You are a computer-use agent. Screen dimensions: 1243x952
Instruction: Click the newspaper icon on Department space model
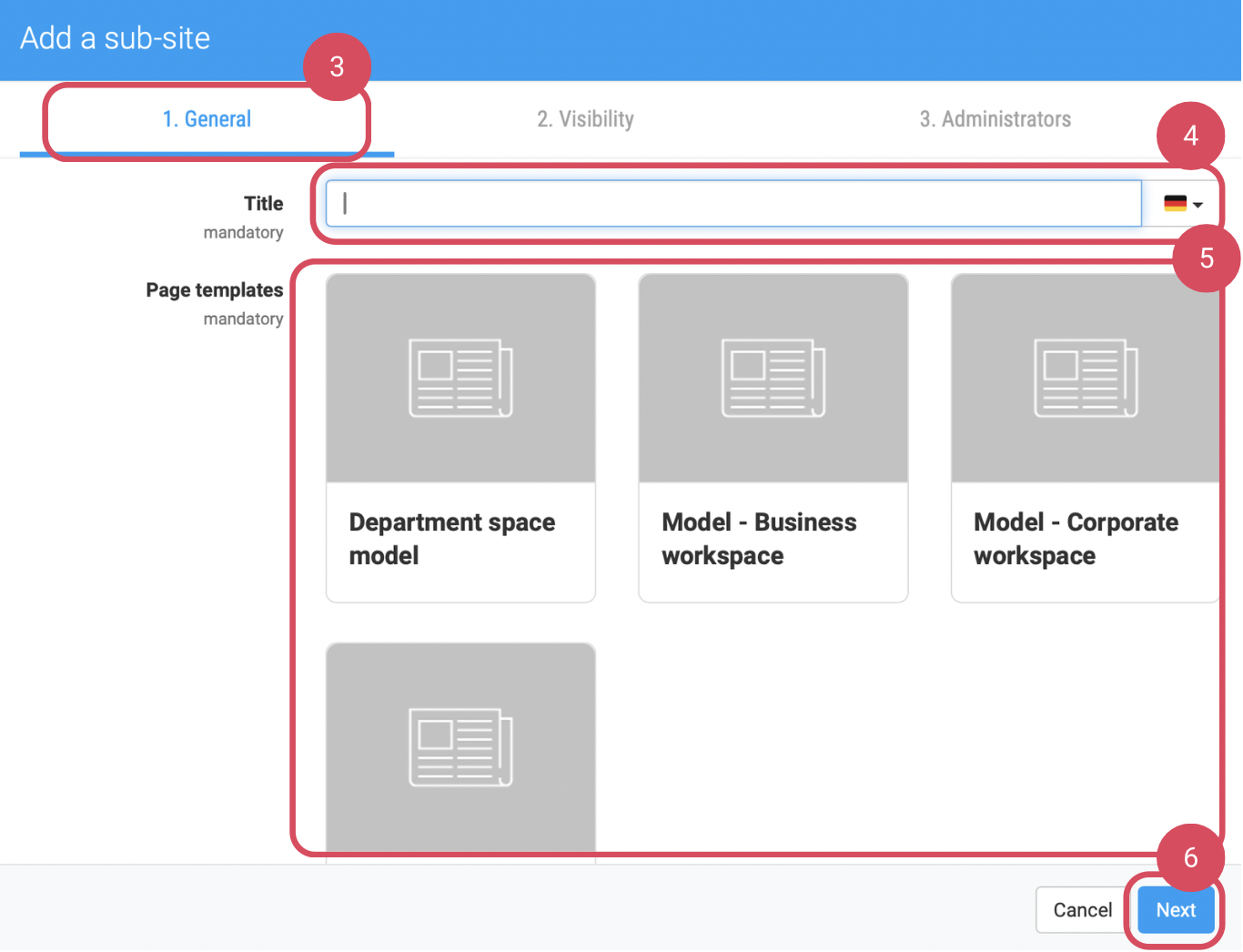[460, 378]
